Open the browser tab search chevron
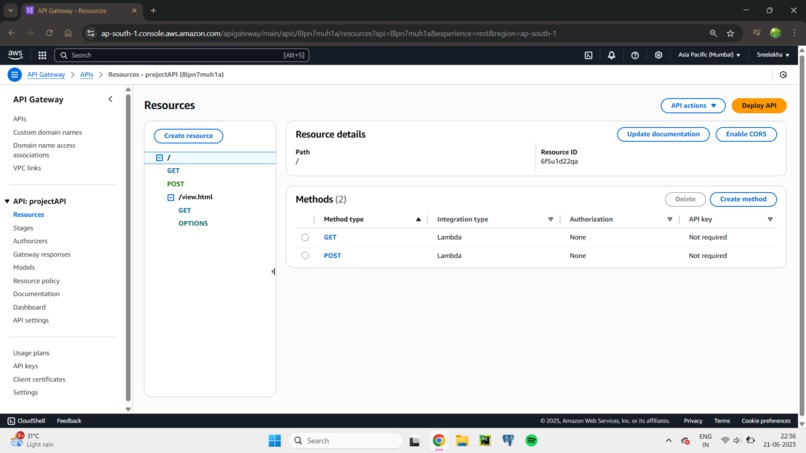The width and height of the screenshot is (806, 453). tap(10, 10)
